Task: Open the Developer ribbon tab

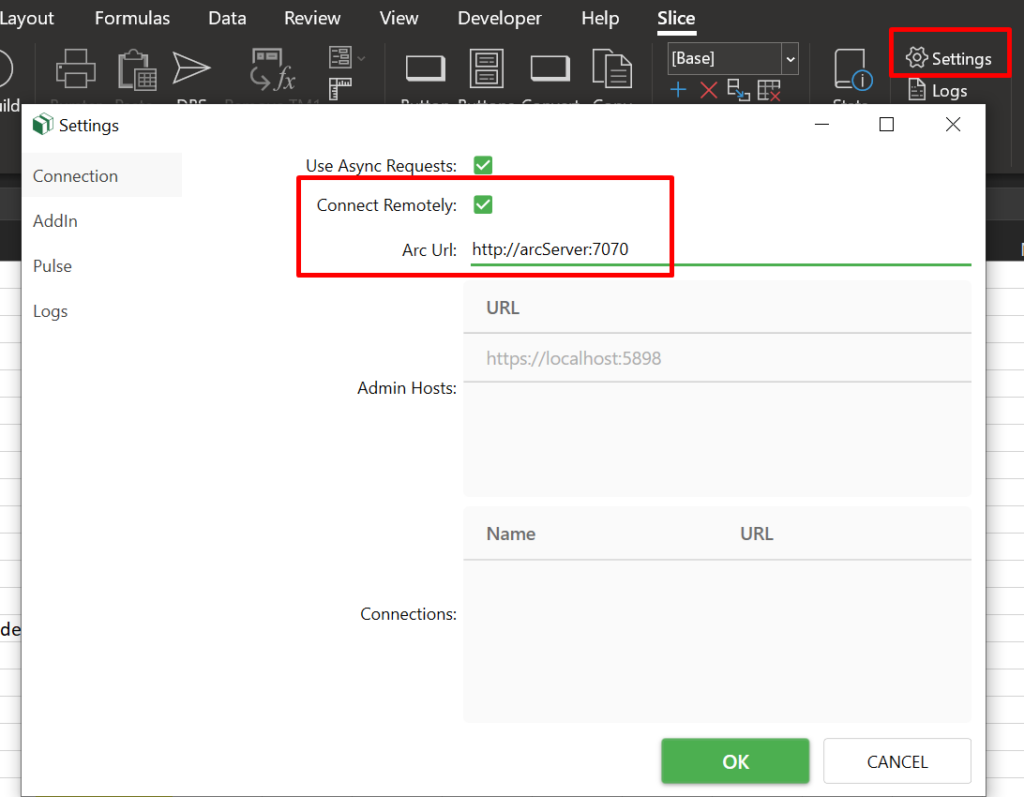Action: pyautogui.click(x=499, y=18)
